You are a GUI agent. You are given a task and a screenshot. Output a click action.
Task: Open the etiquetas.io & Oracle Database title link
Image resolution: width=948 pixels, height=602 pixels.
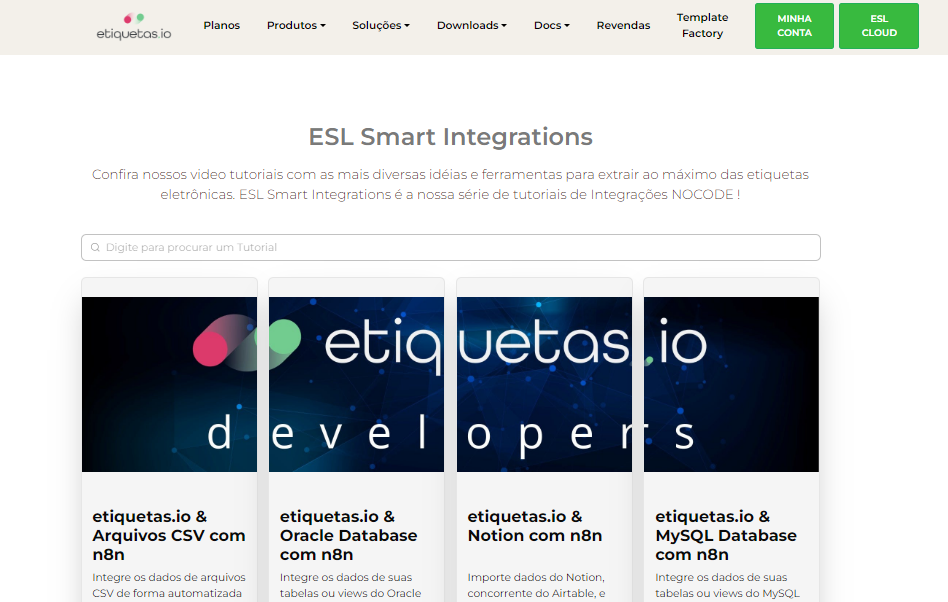pyautogui.click(x=349, y=535)
